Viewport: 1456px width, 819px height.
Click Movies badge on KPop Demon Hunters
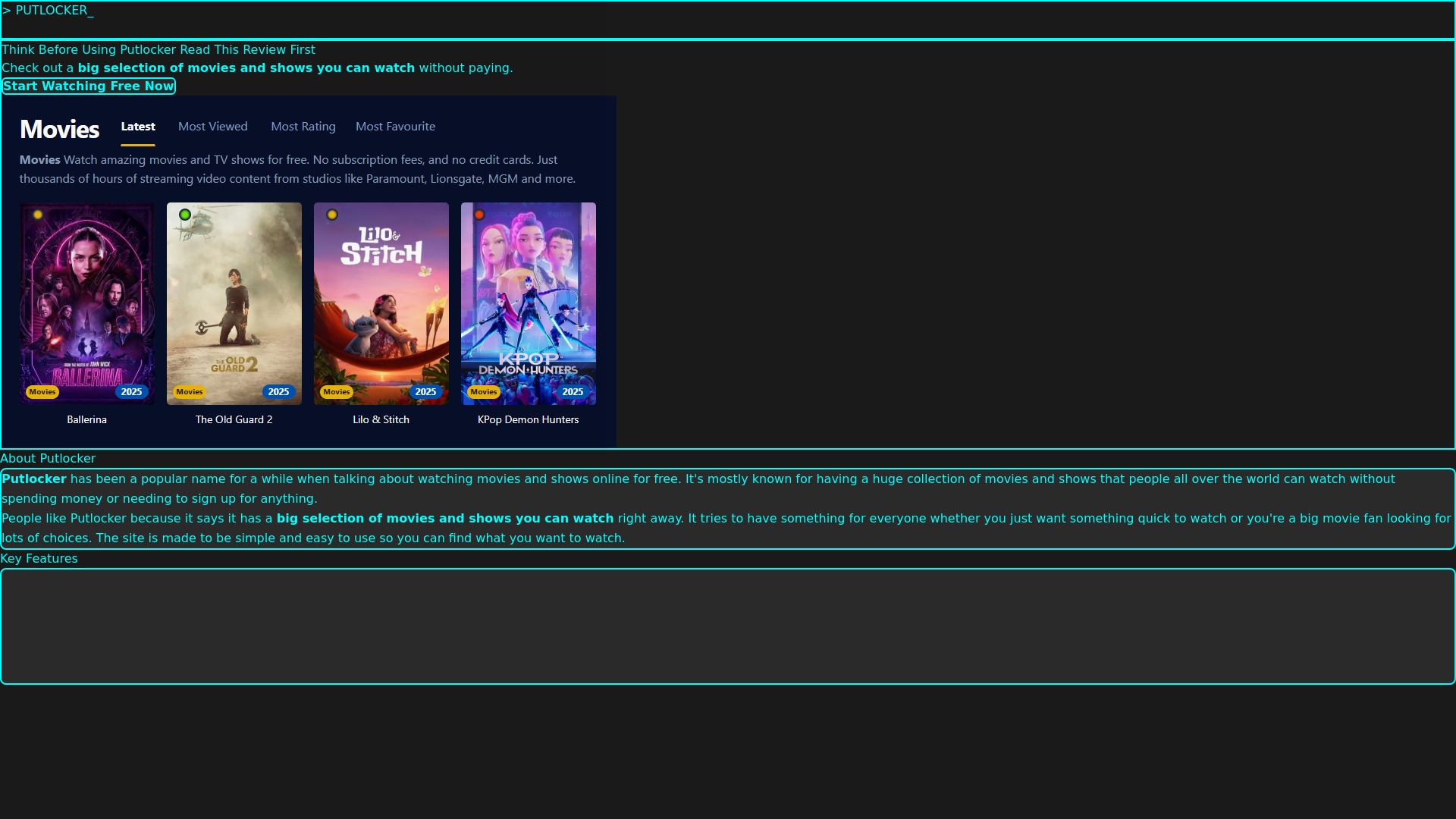coord(484,392)
